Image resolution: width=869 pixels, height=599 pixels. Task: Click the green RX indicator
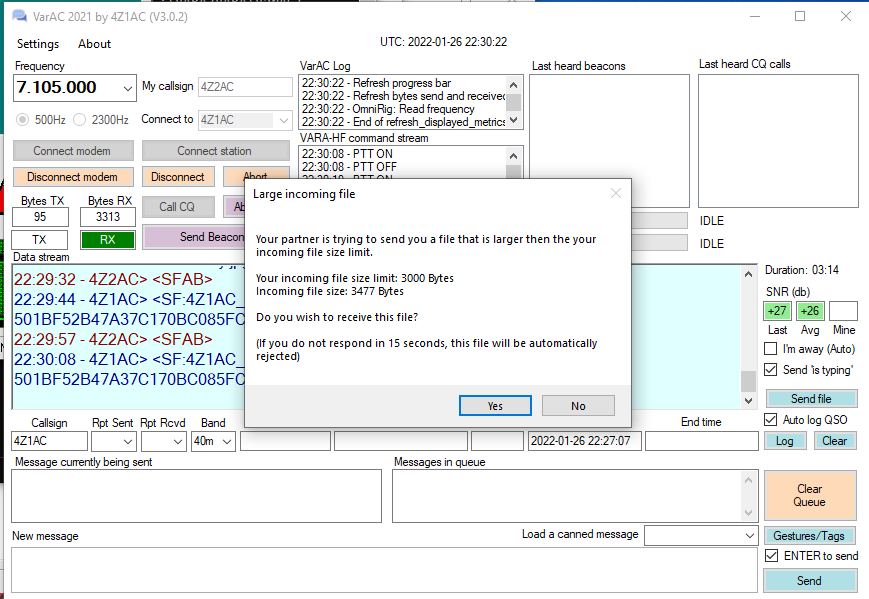[108, 240]
